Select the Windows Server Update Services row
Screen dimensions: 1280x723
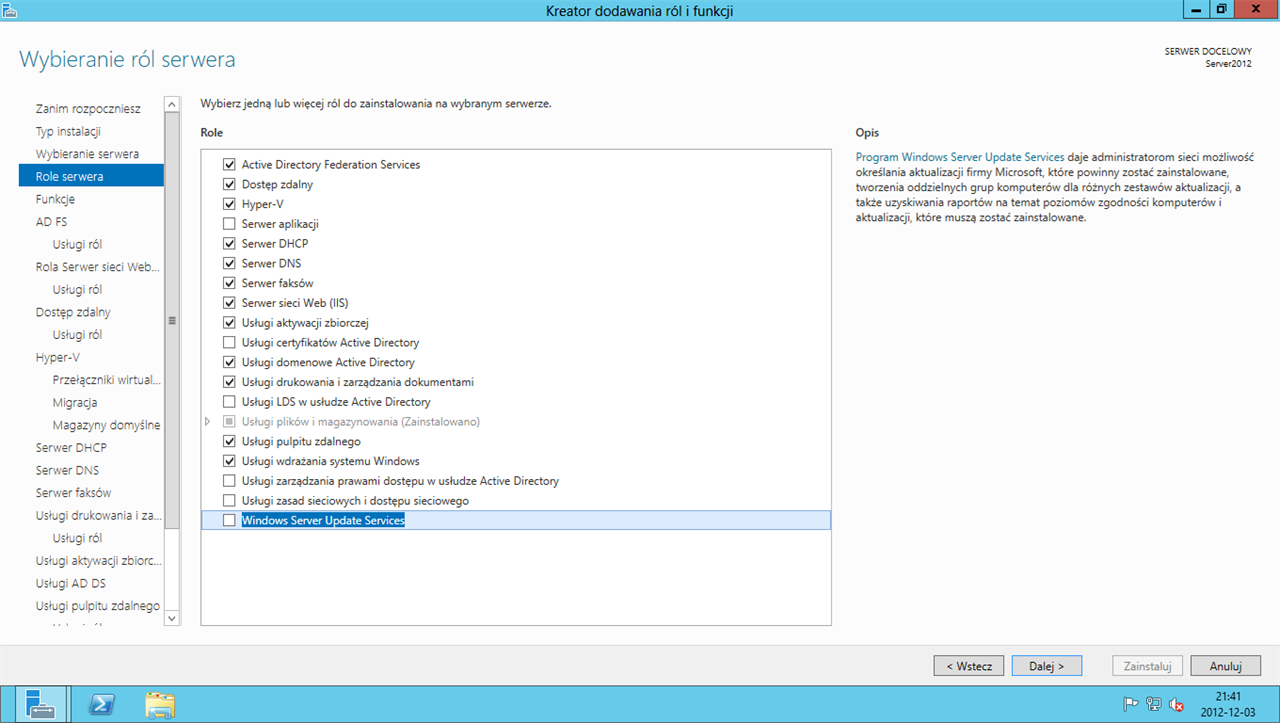516,520
